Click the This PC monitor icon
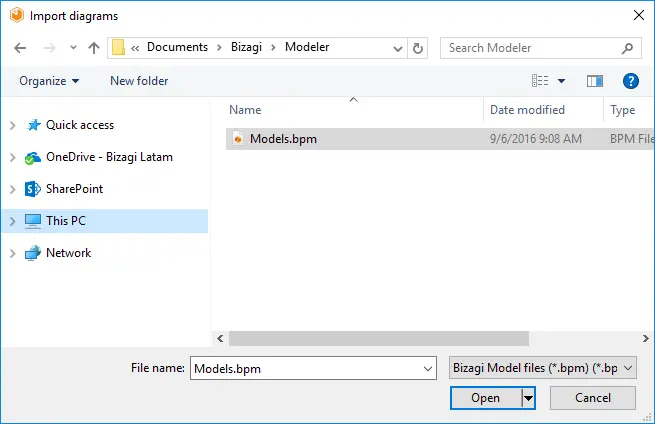The image size is (655, 424). pos(33,221)
